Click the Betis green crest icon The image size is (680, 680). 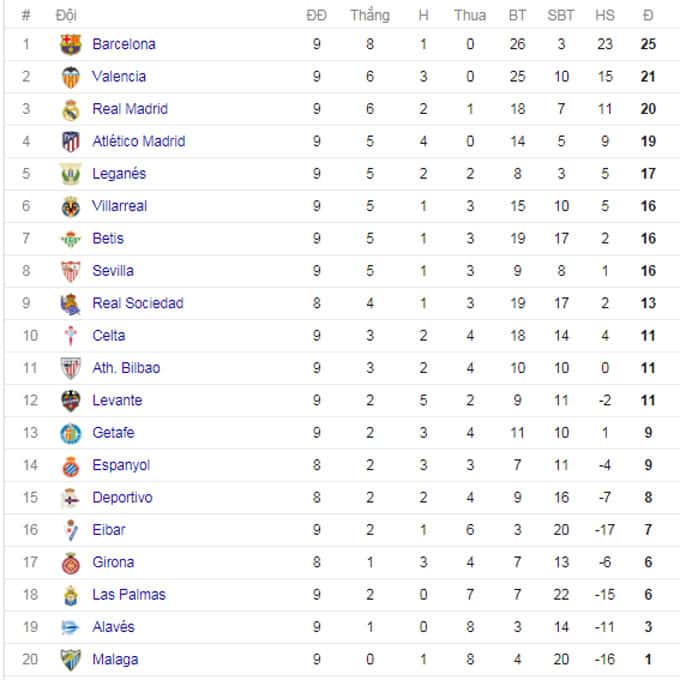(70, 239)
